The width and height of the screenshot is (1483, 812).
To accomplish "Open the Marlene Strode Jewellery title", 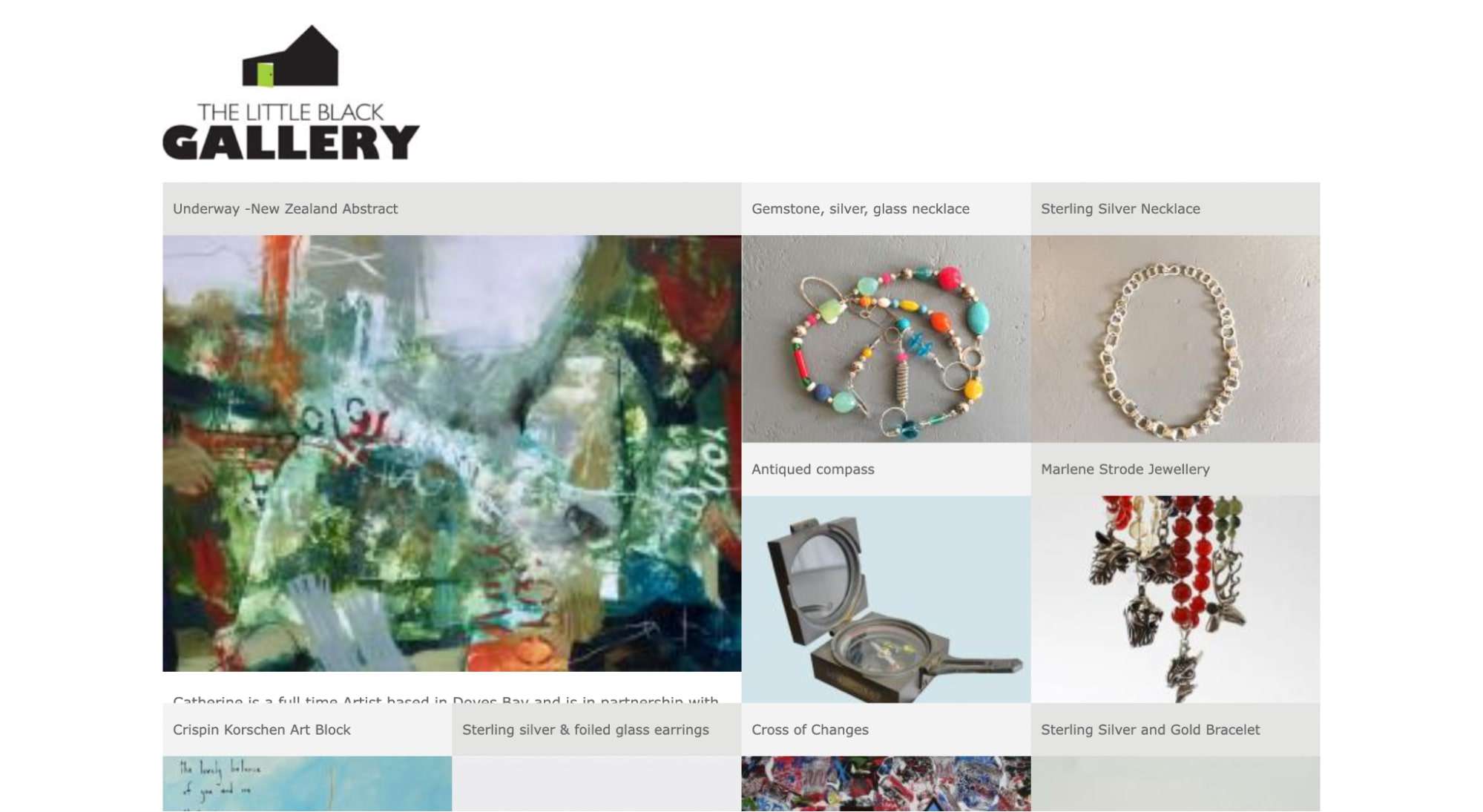I will click(1125, 469).
